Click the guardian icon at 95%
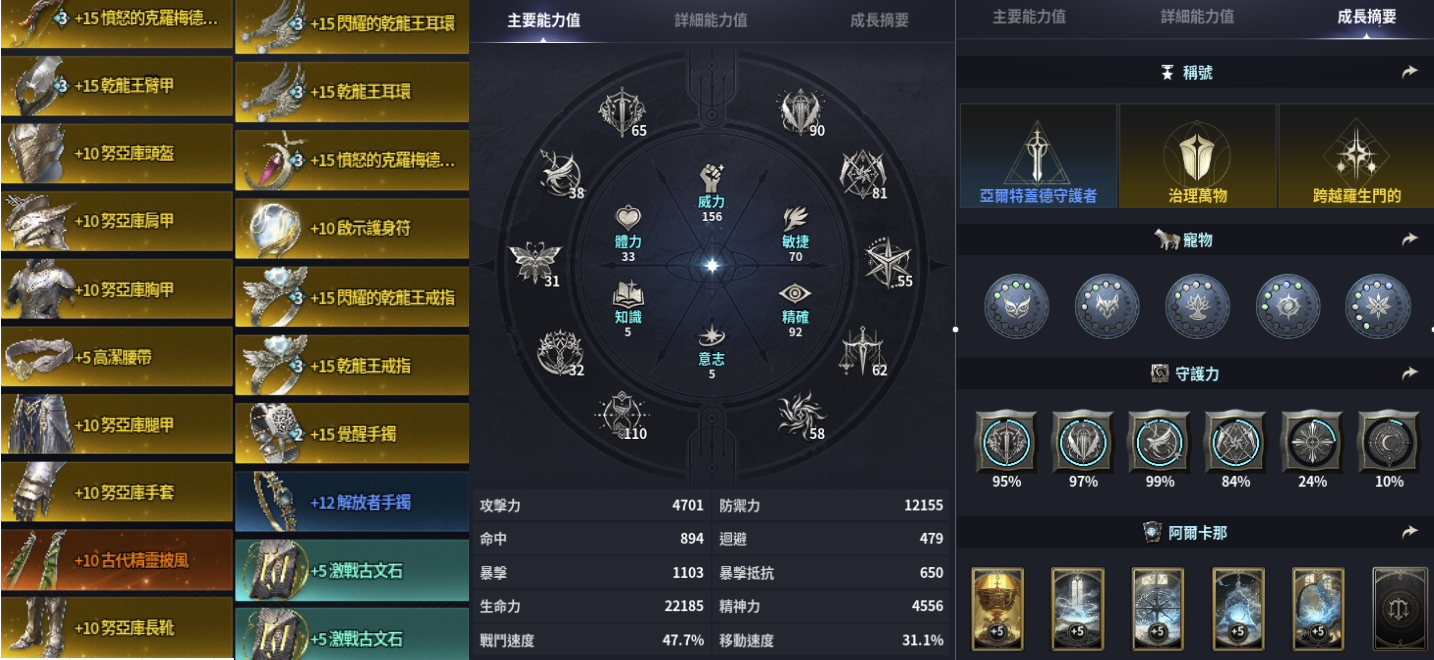 point(1006,440)
